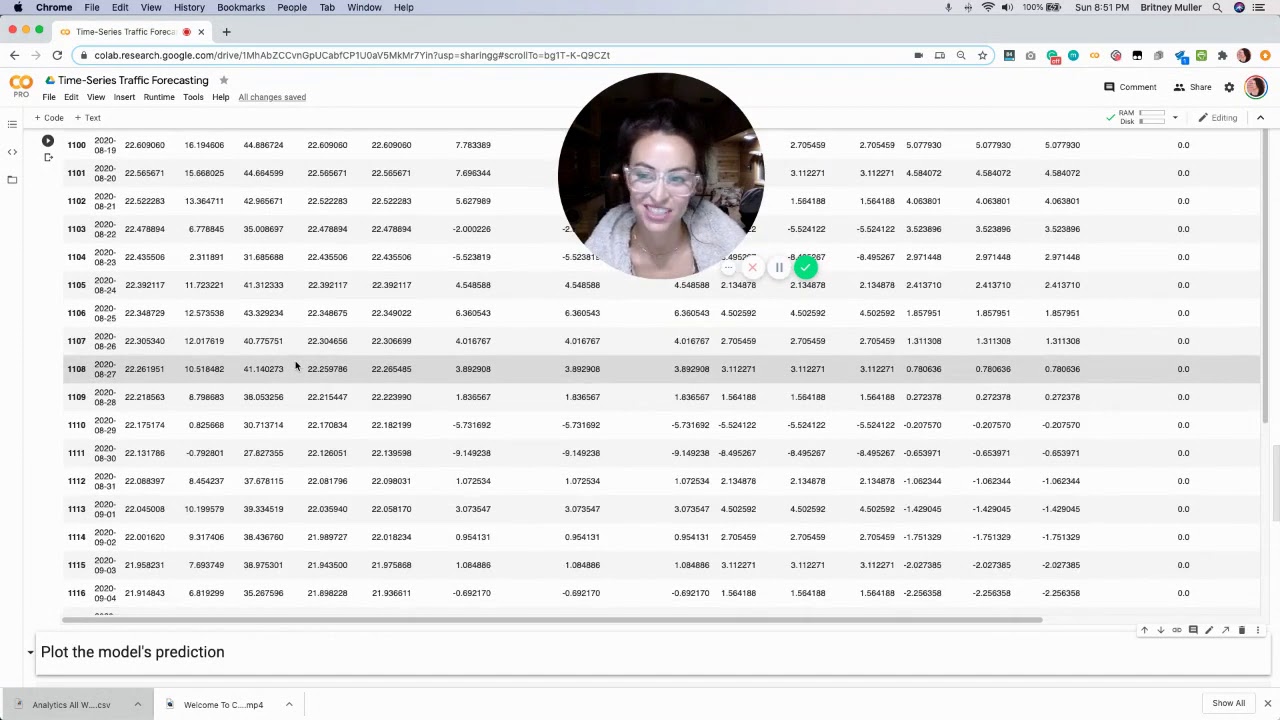This screenshot has width=1280, height=720.
Task: Click the camera icon in address bar
Action: 918,55
